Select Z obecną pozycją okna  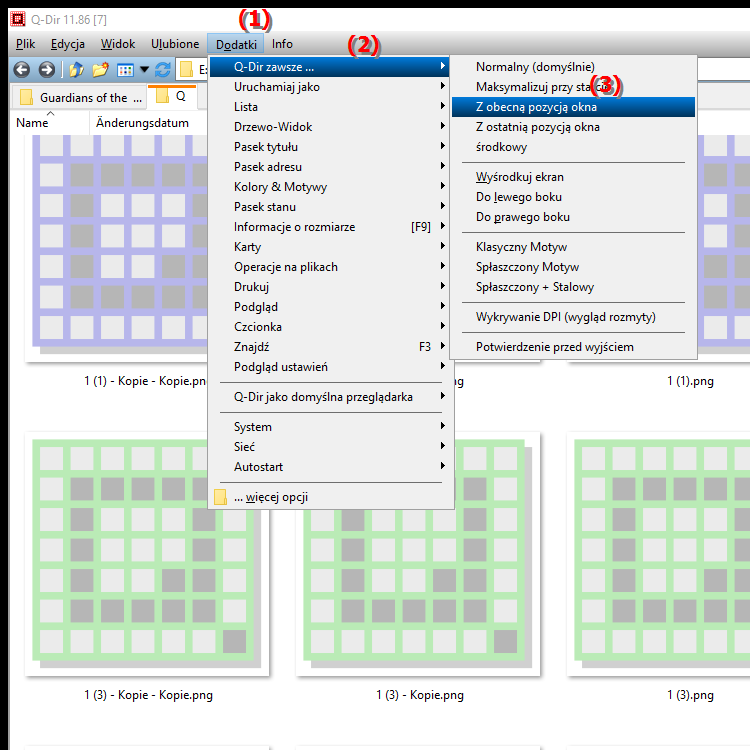point(573,107)
